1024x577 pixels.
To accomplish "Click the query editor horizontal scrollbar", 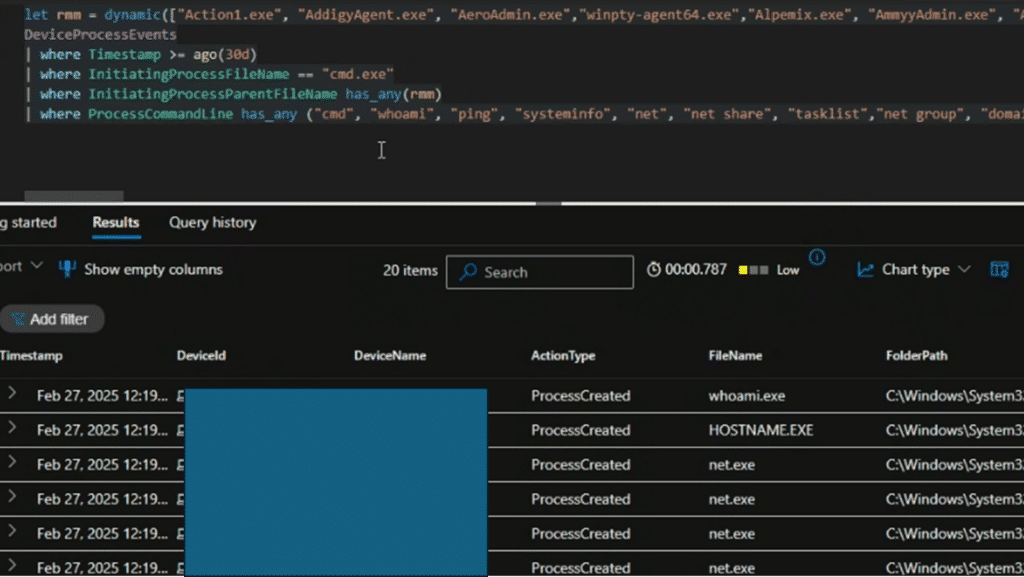I will (74, 196).
